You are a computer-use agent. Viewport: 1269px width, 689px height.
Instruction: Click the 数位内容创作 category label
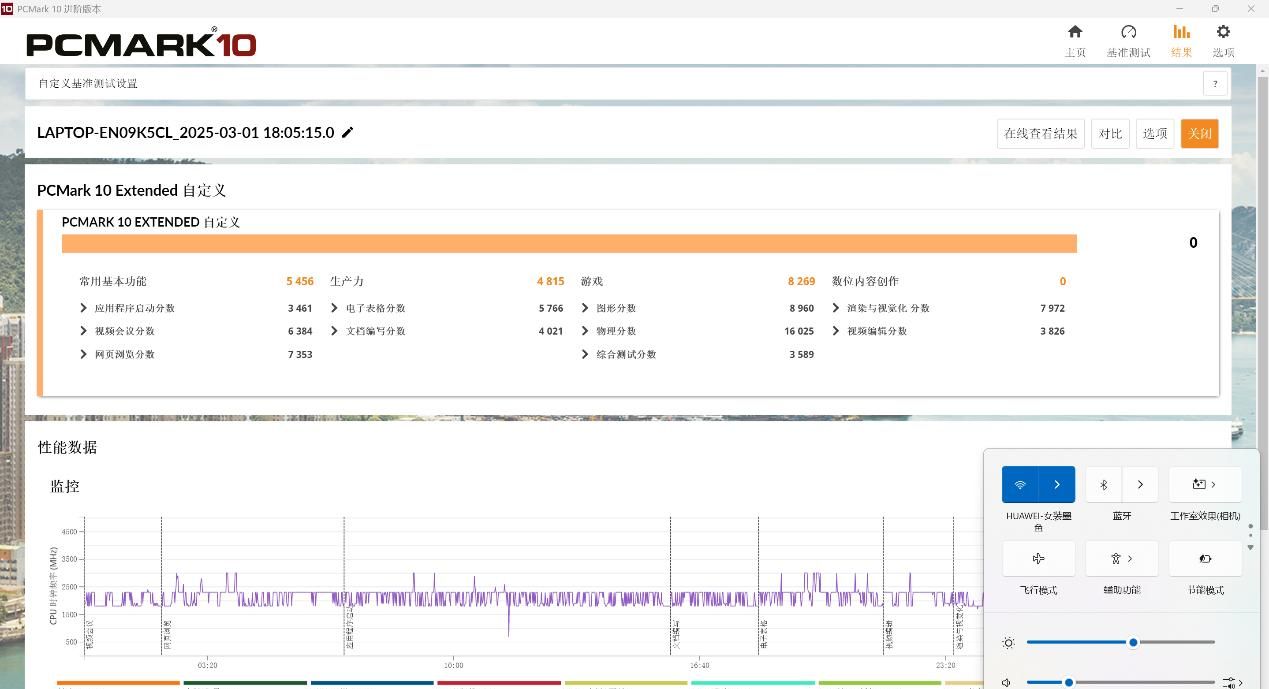[865, 281]
